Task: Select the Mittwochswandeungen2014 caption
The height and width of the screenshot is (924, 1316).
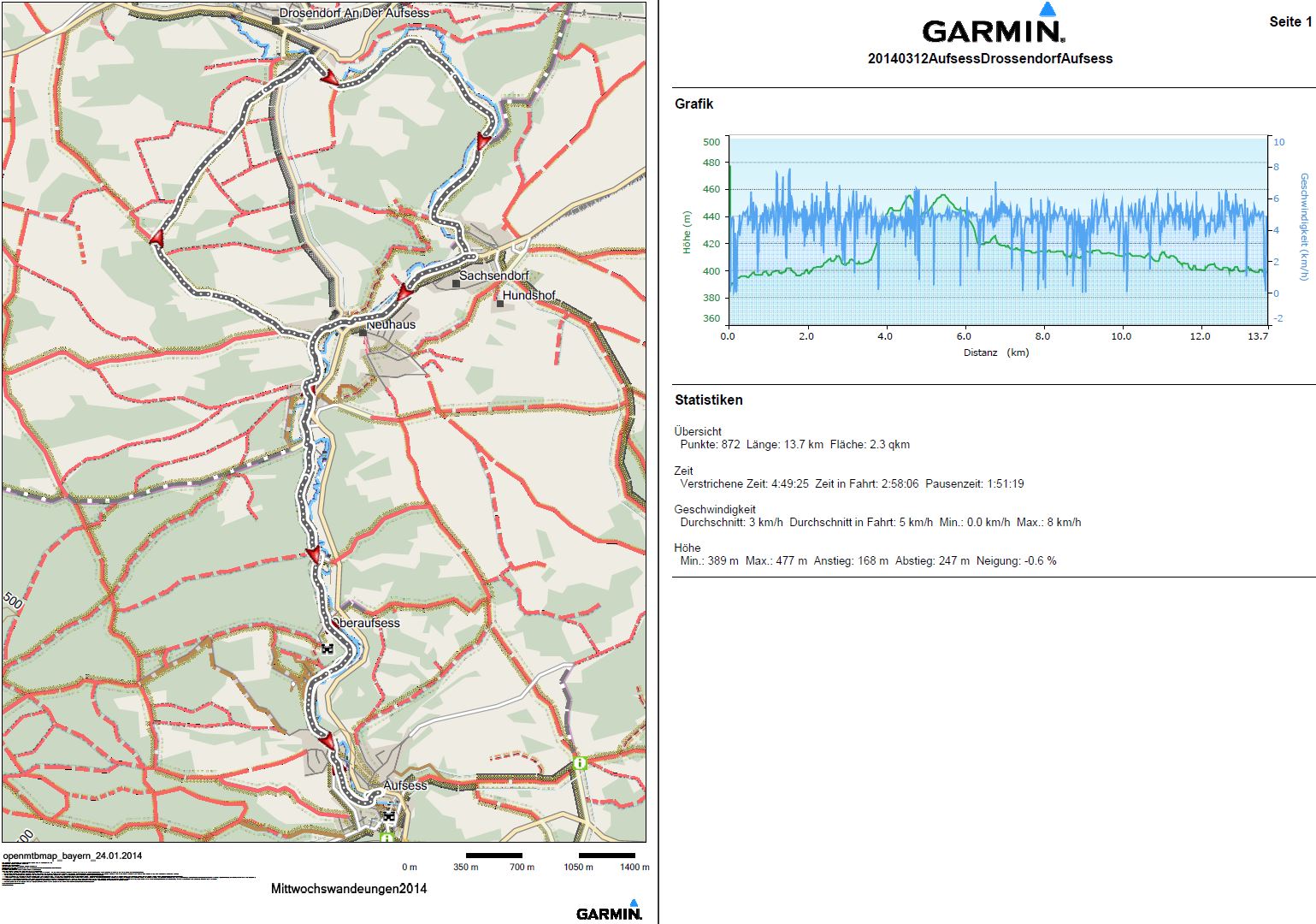Action: tap(348, 889)
